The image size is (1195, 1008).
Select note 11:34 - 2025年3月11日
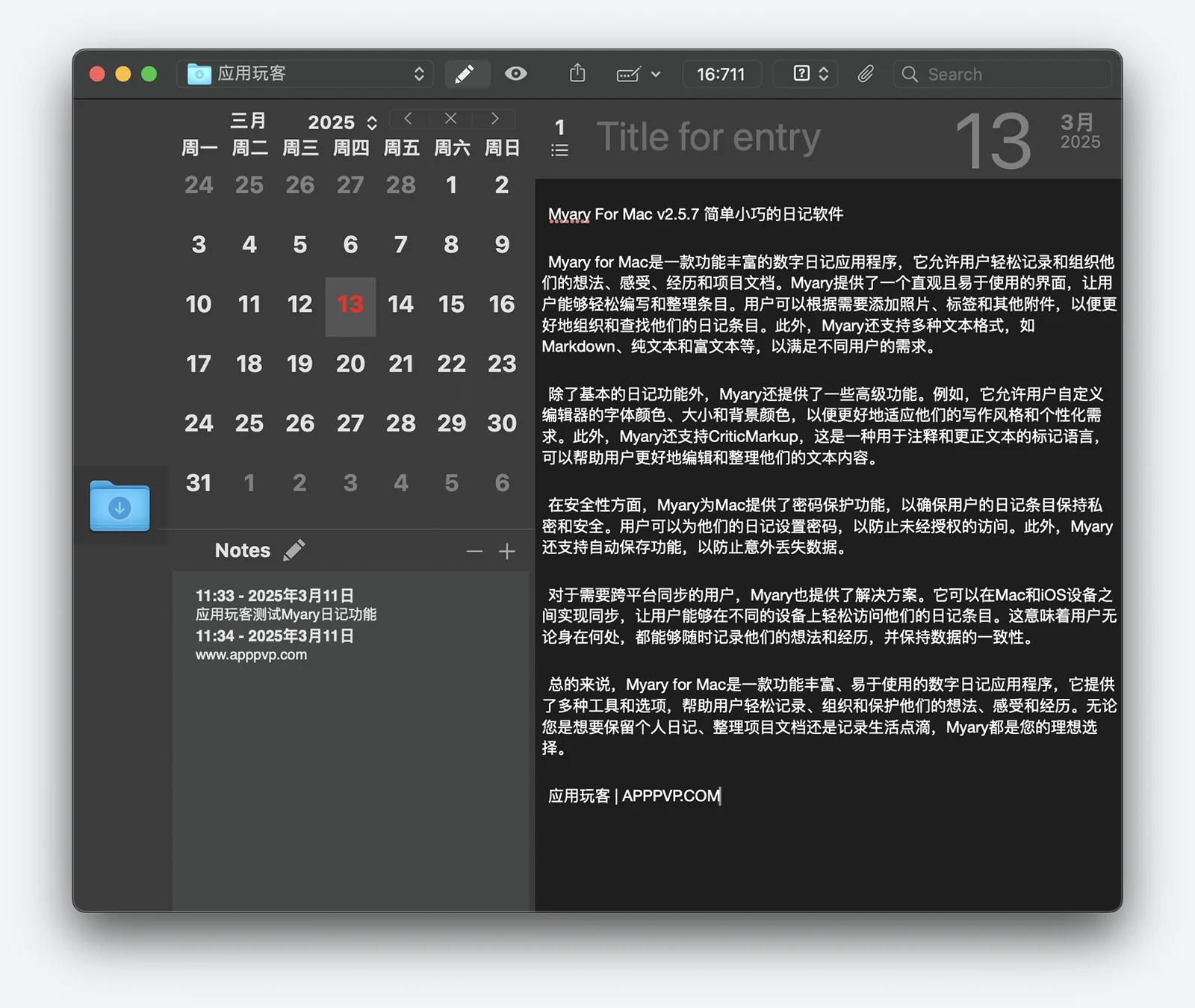[x=274, y=636]
